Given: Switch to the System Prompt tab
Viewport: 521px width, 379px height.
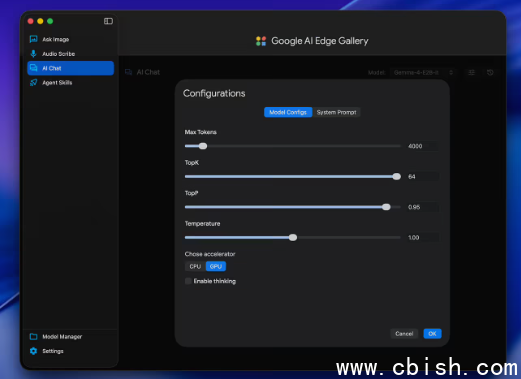Looking at the screenshot, I should pyautogui.click(x=336, y=112).
